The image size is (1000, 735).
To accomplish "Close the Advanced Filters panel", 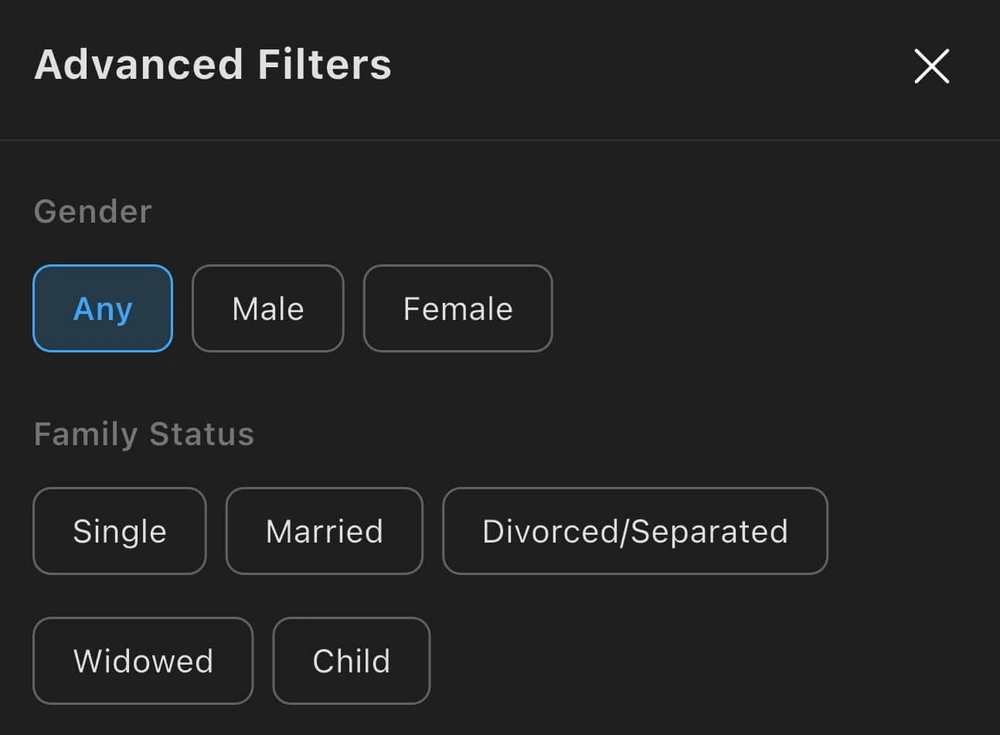I will (931, 67).
